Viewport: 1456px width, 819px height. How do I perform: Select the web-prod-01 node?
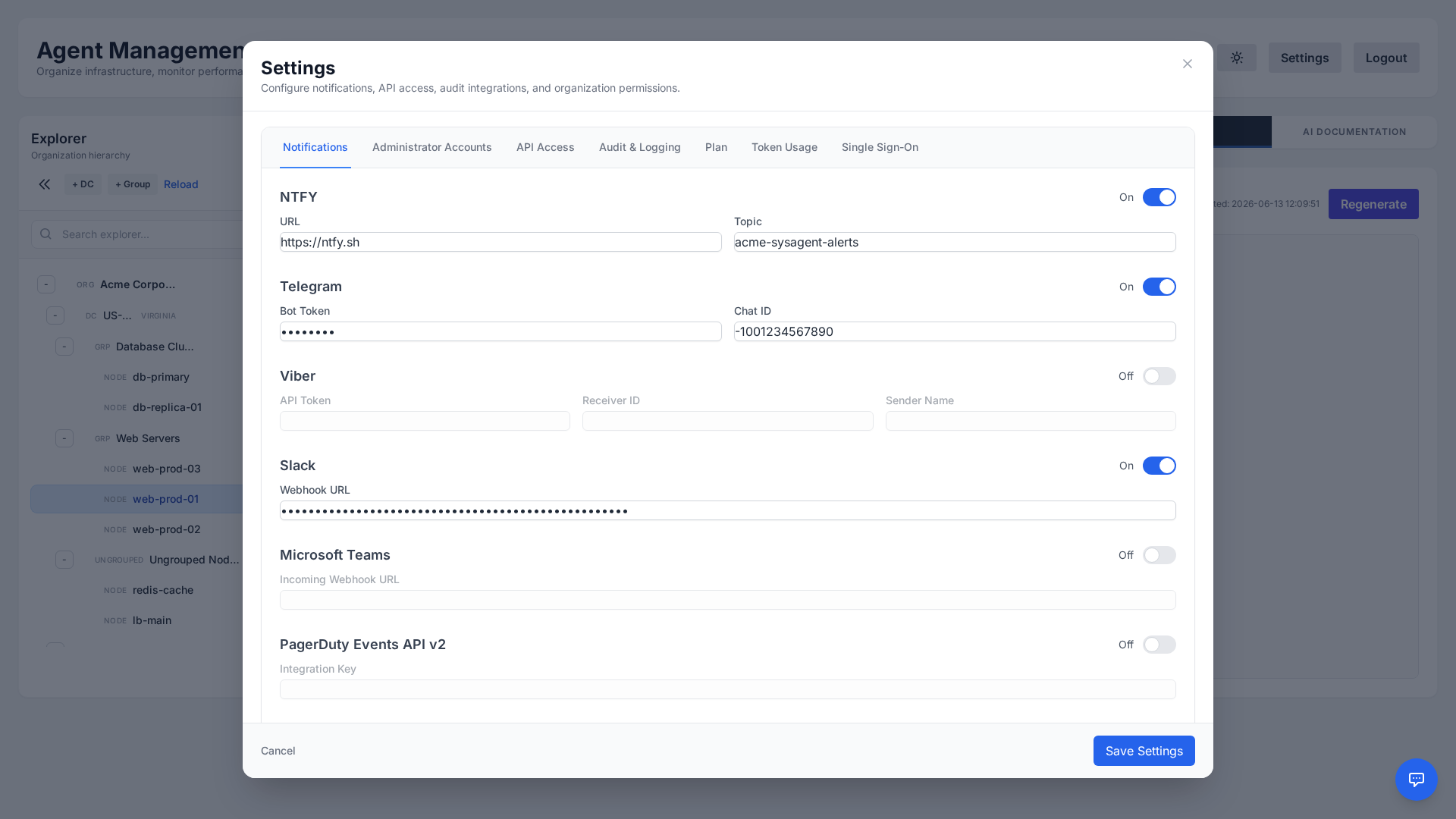[x=136, y=499]
